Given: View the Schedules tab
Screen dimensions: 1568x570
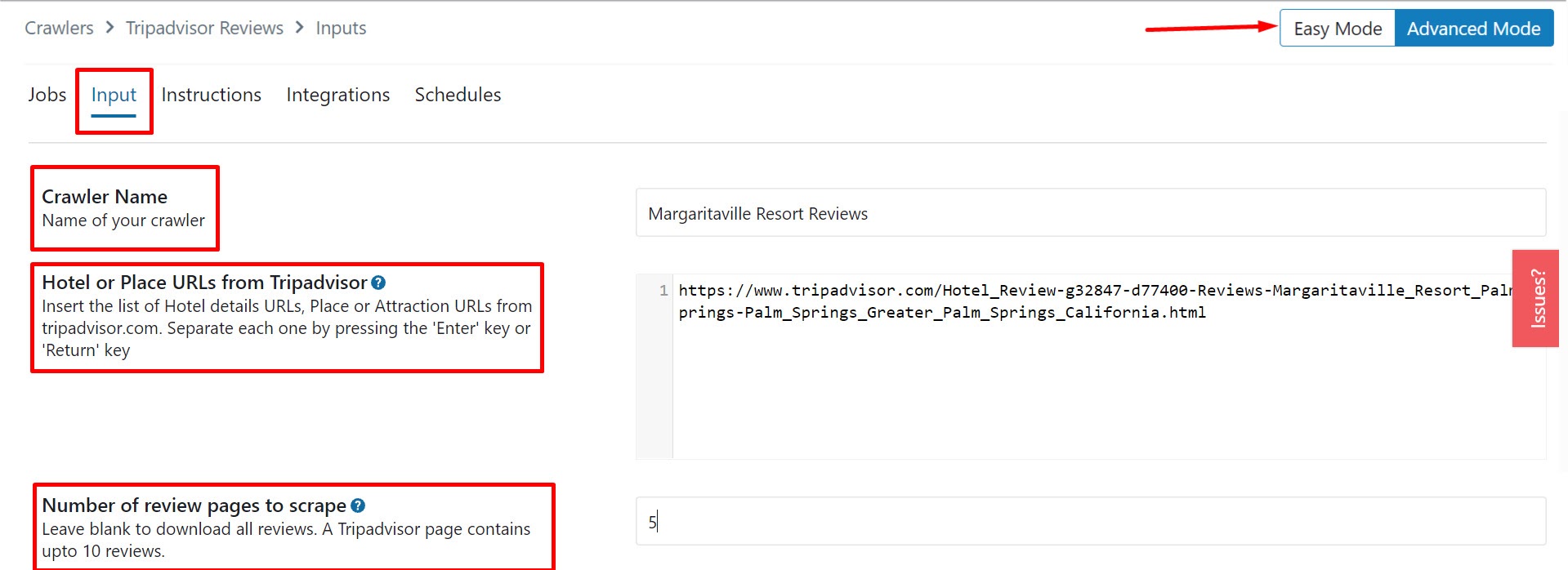Looking at the screenshot, I should (458, 95).
